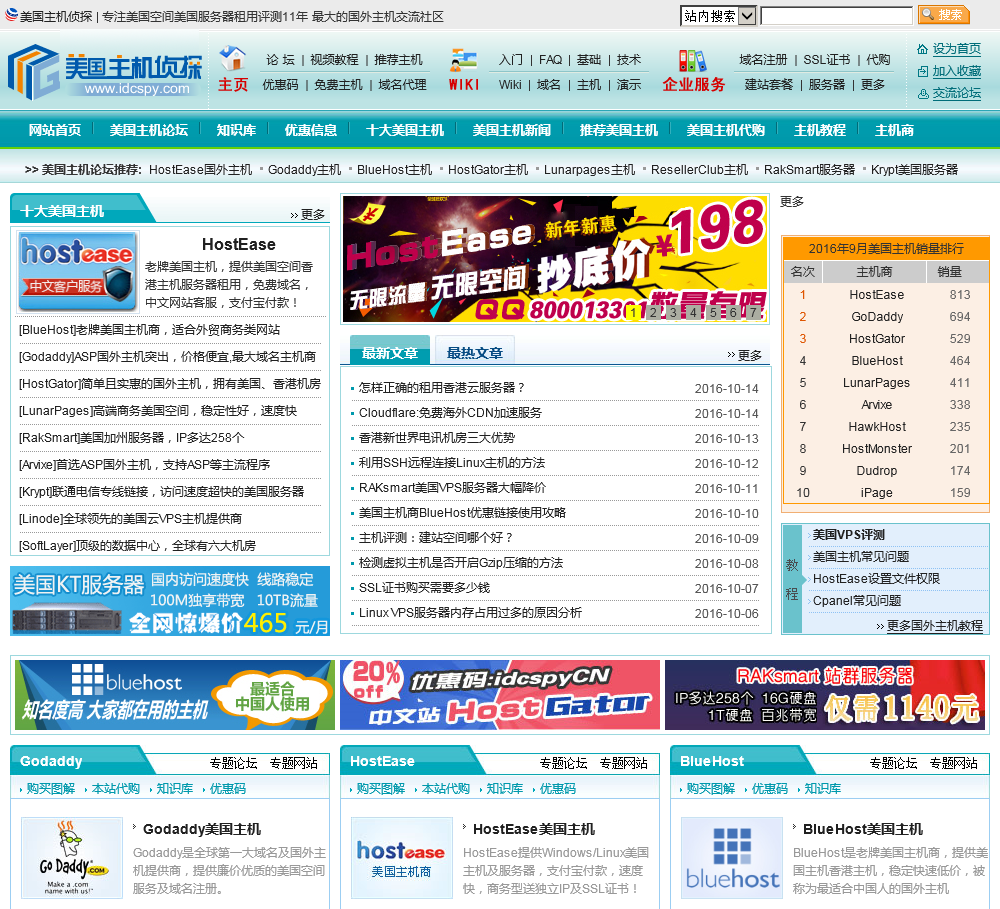
Task: Show banner slide number 5
Action: [x=714, y=312]
